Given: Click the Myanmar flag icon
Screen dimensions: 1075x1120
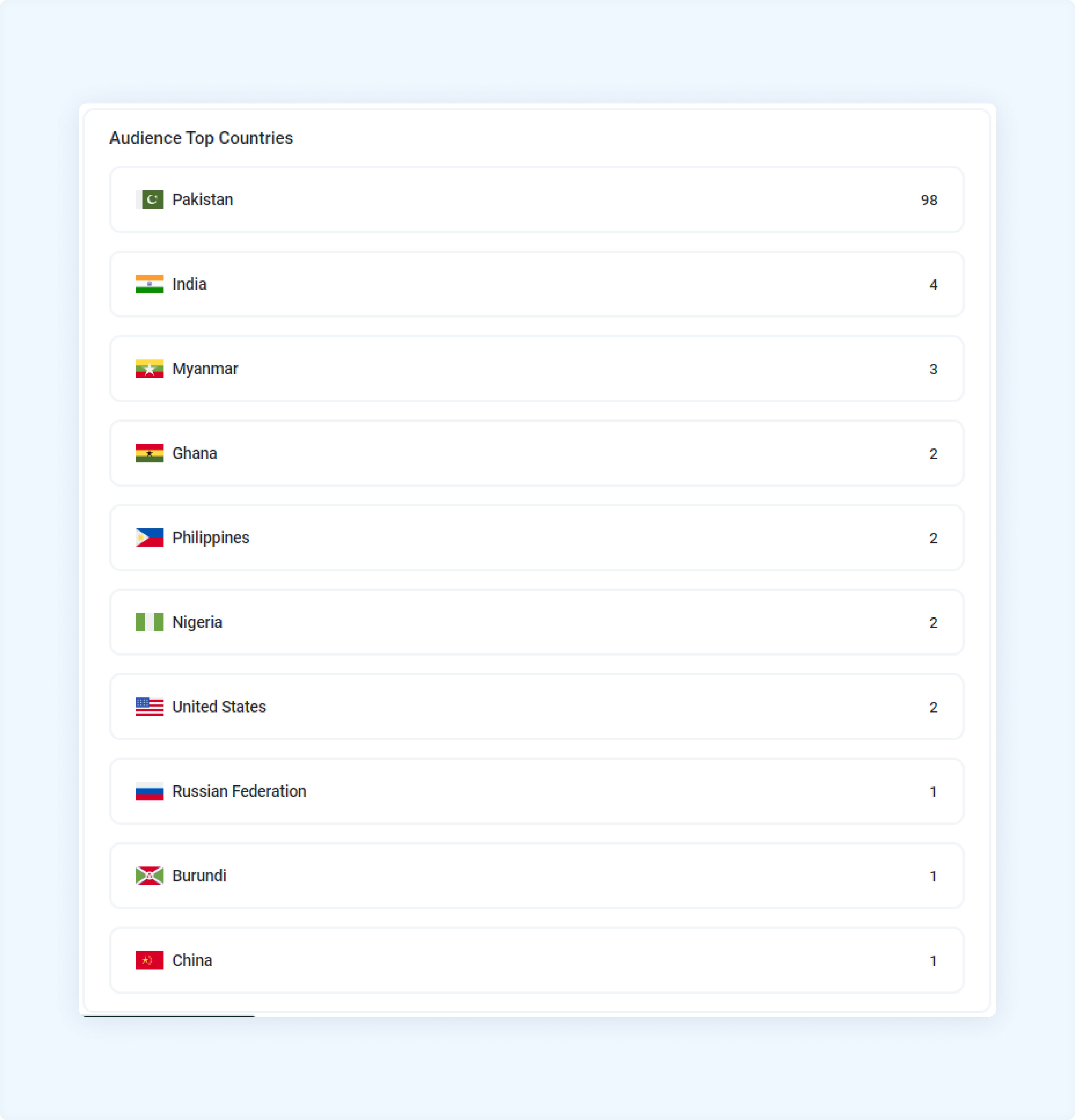Looking at the screenshot, I should (149, 368).
